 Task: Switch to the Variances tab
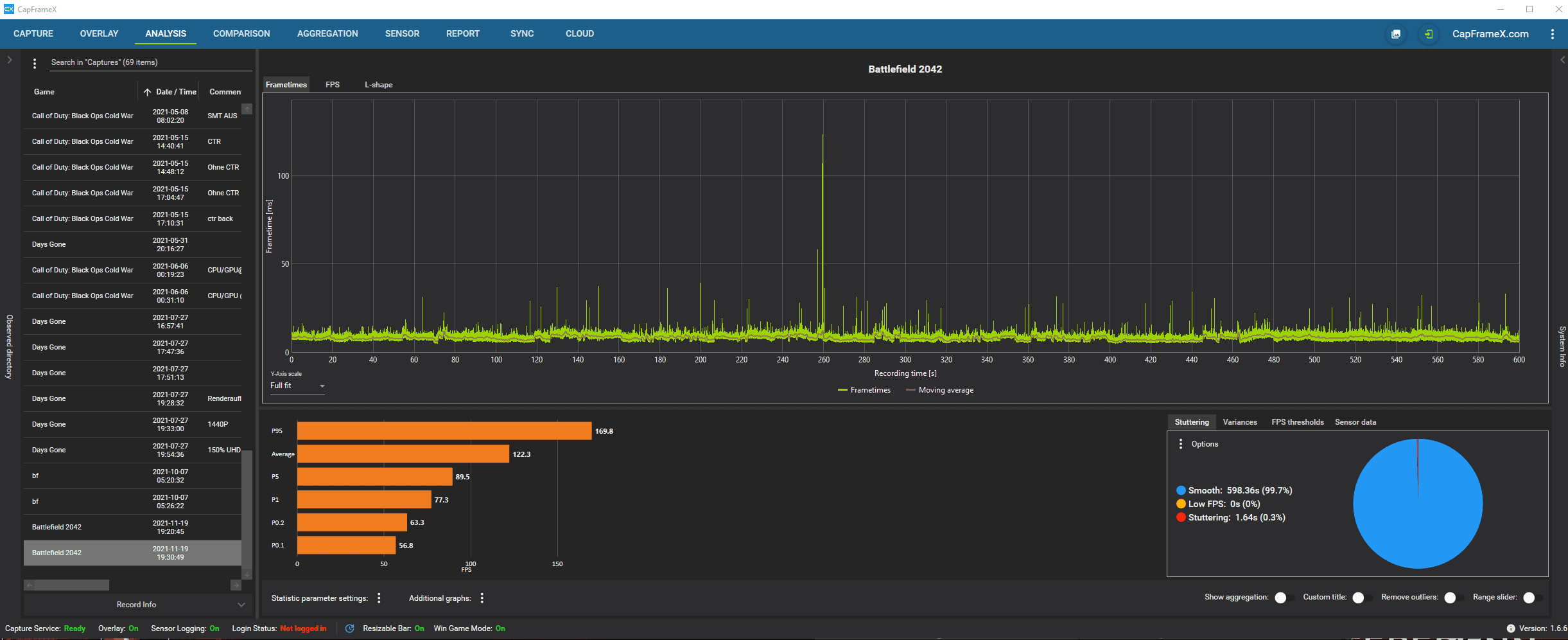(x=1240, y=422)
